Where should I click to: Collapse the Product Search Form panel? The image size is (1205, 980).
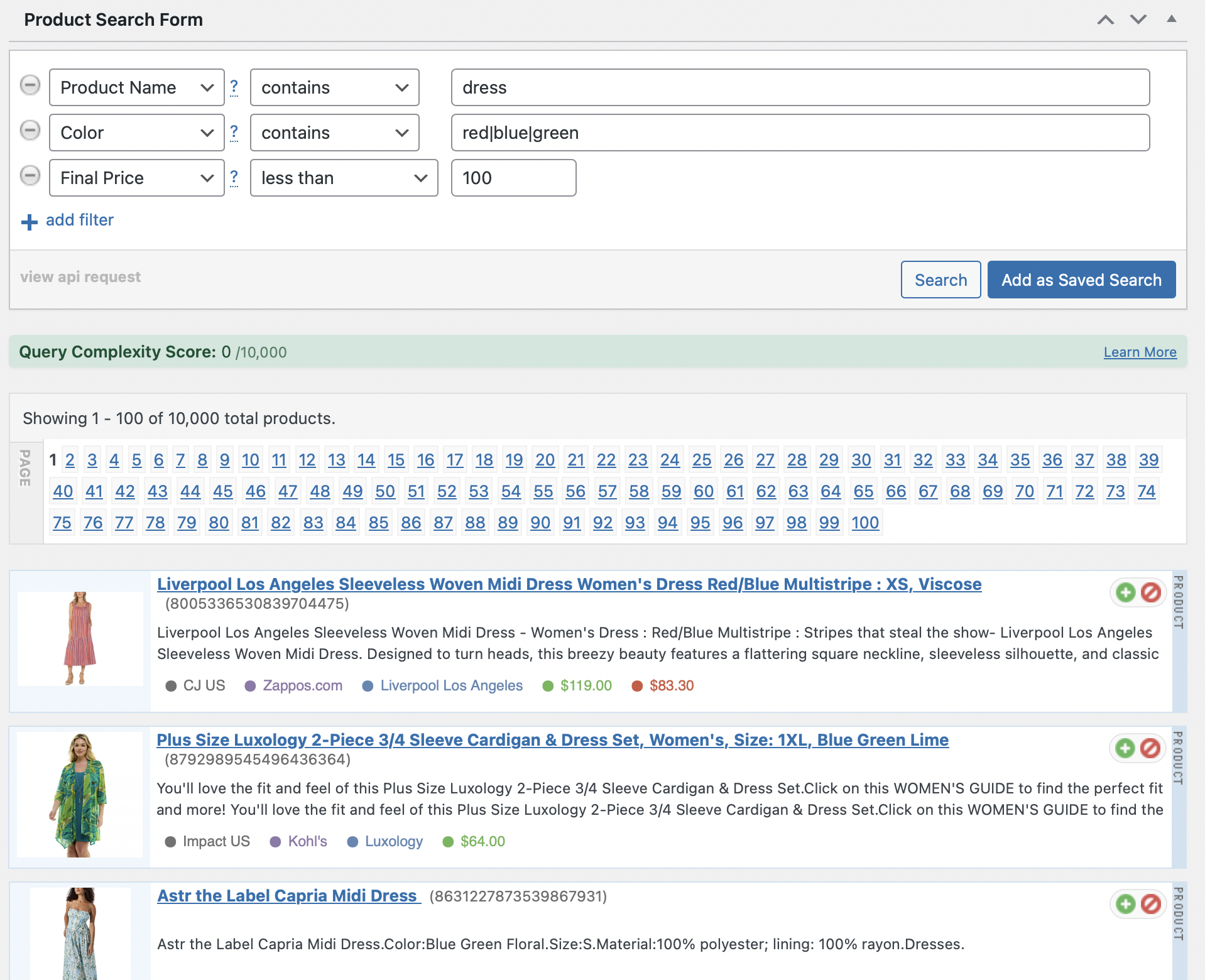tap(1172, 19)
